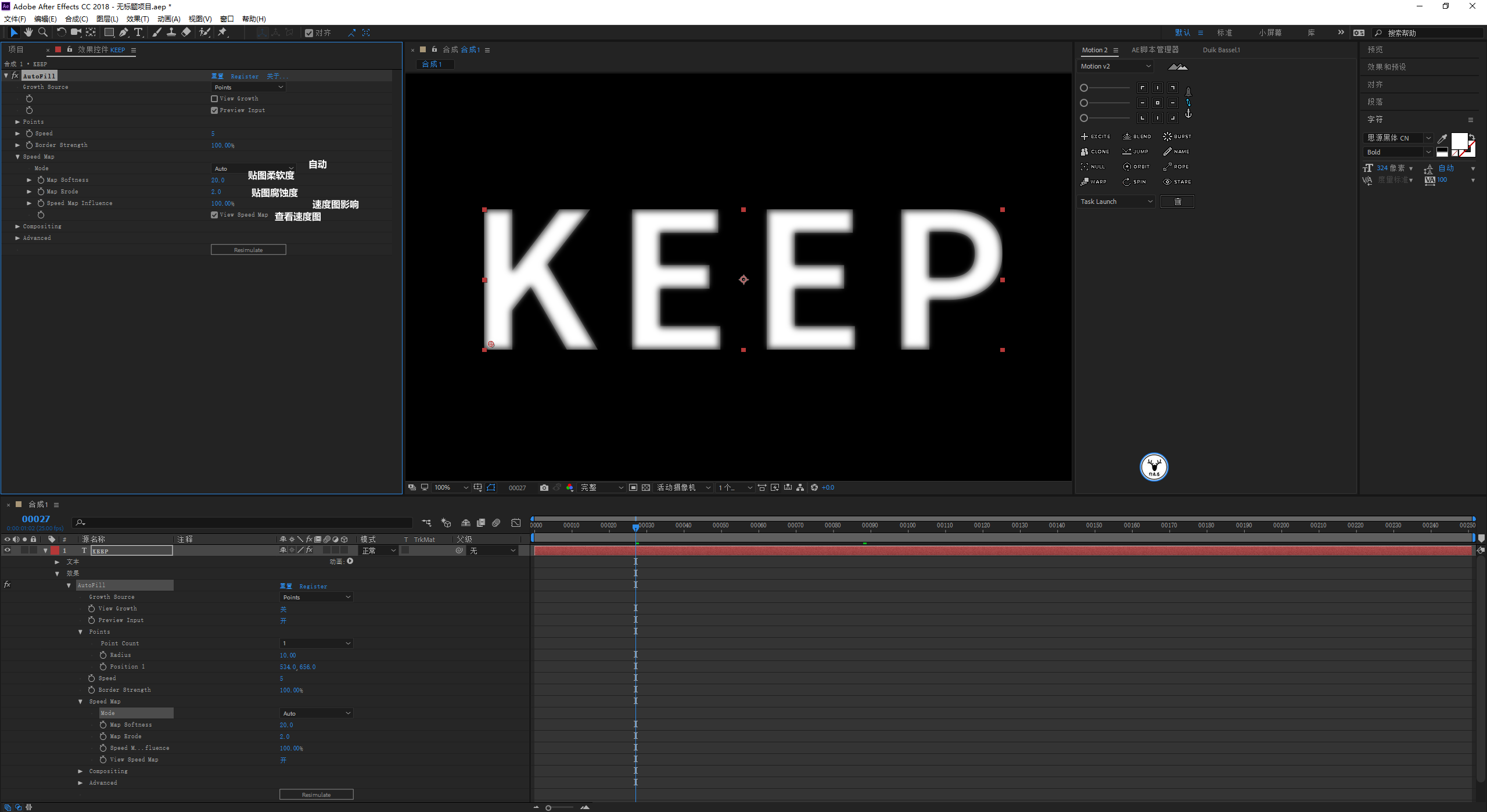Collapse the Speed Map group in effect controls

pos(17,157)
